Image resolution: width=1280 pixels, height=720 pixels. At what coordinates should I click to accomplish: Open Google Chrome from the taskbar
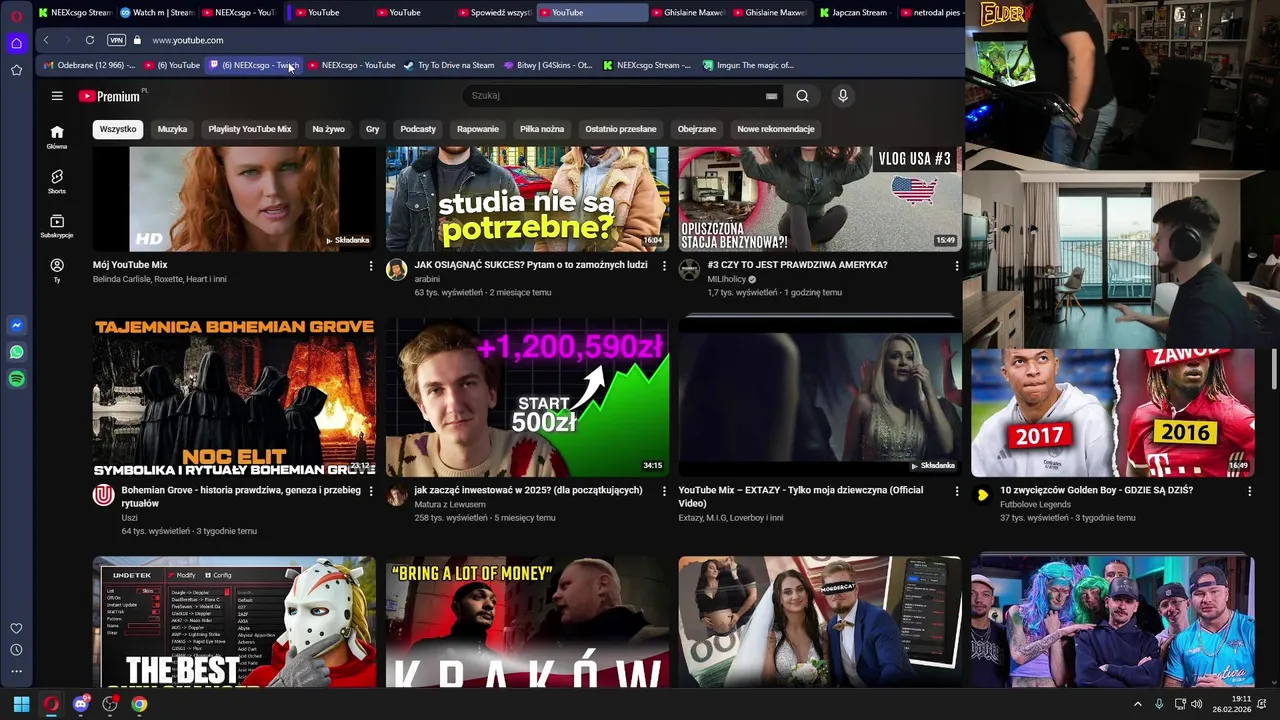coord(139,704)
